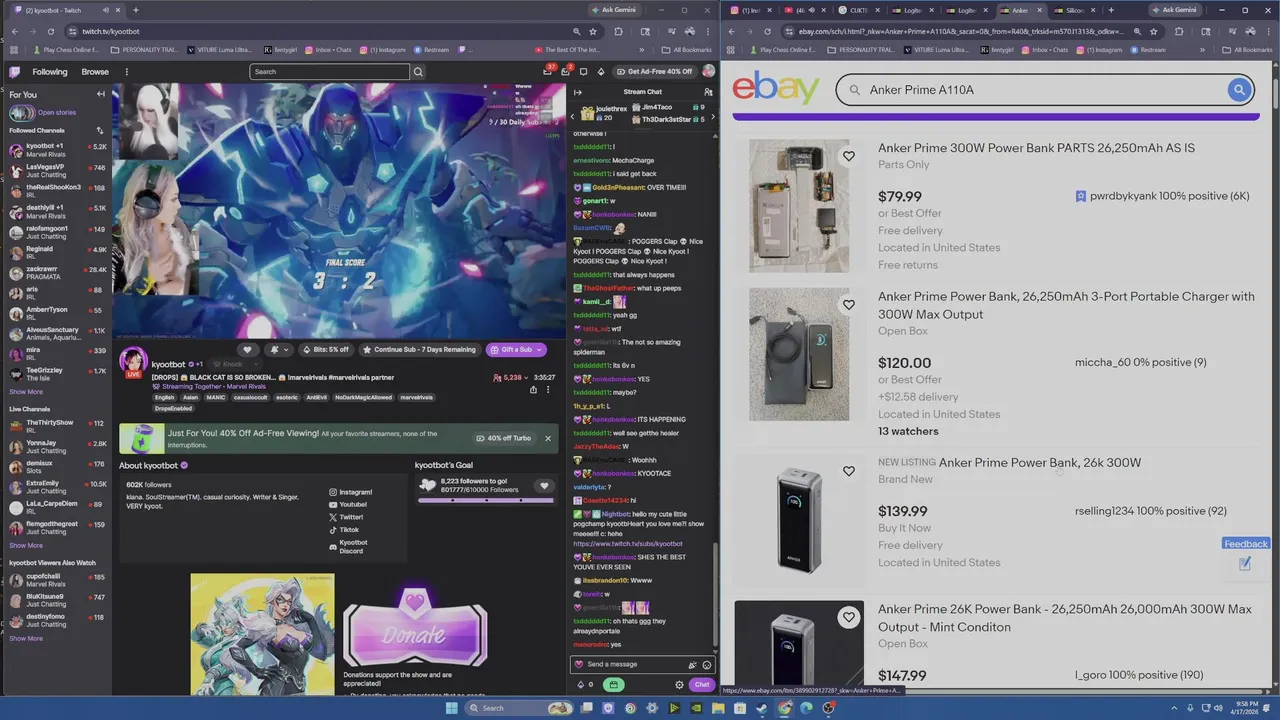Image resolution: width=1280 pixels, height=720 pixels.
Task: Watch the Mint Conditon listing heart
Action: pos(848,618)
